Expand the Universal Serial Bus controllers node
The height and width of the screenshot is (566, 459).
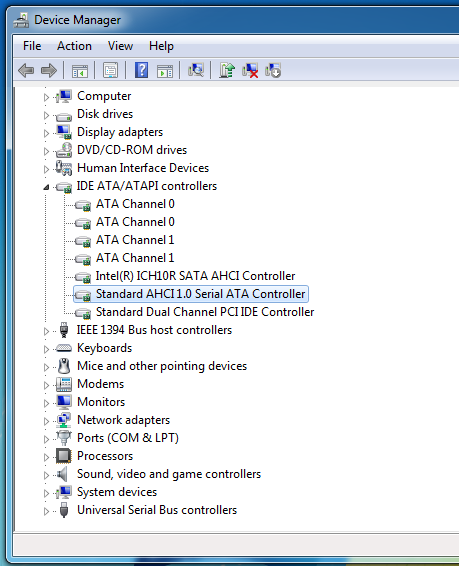pos(46,511)
